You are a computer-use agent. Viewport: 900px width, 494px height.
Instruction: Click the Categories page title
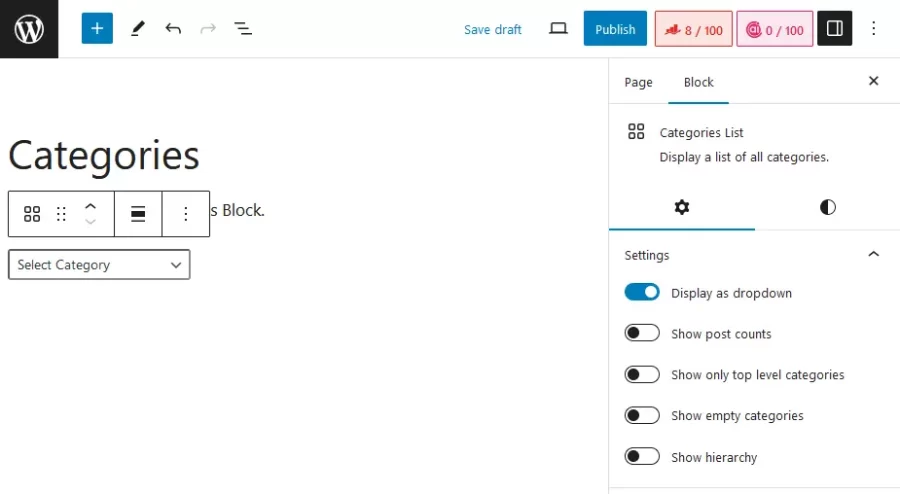[104, 155]
